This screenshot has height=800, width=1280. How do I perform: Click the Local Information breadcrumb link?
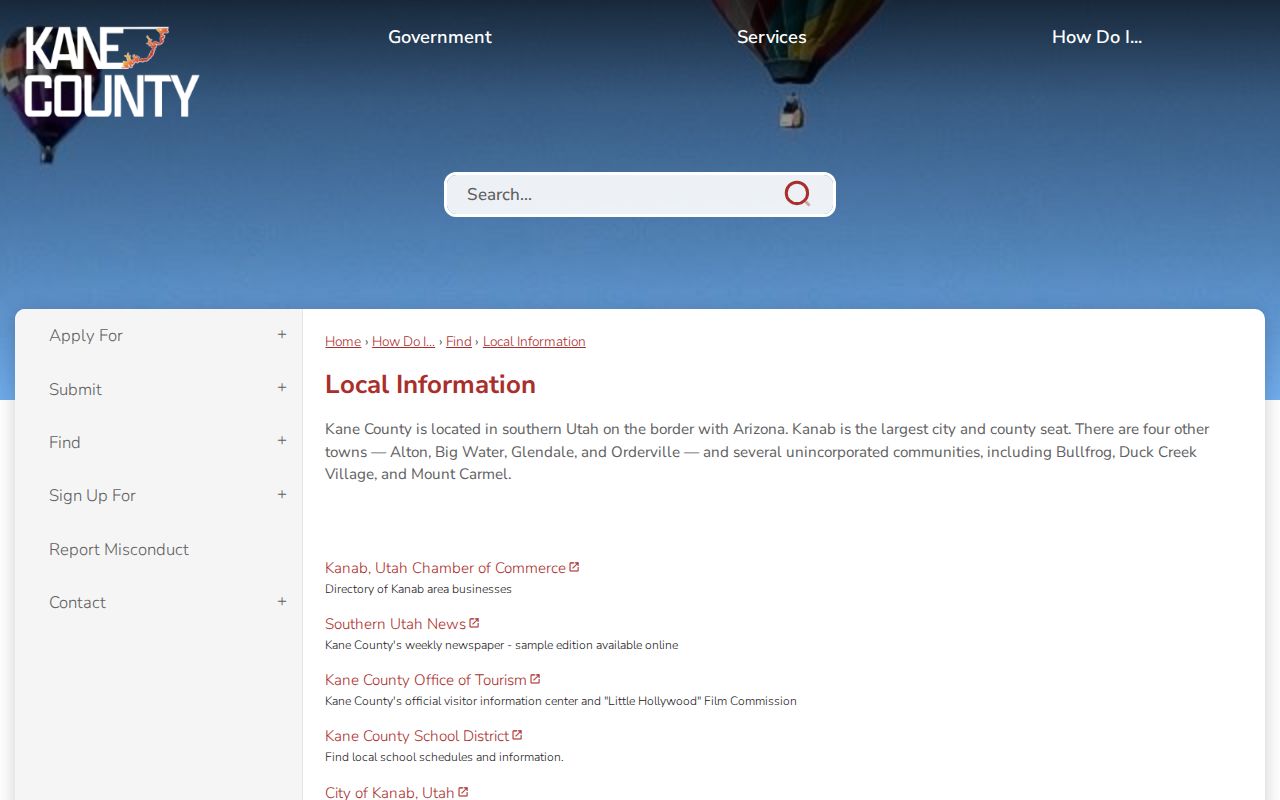[534, 342]
